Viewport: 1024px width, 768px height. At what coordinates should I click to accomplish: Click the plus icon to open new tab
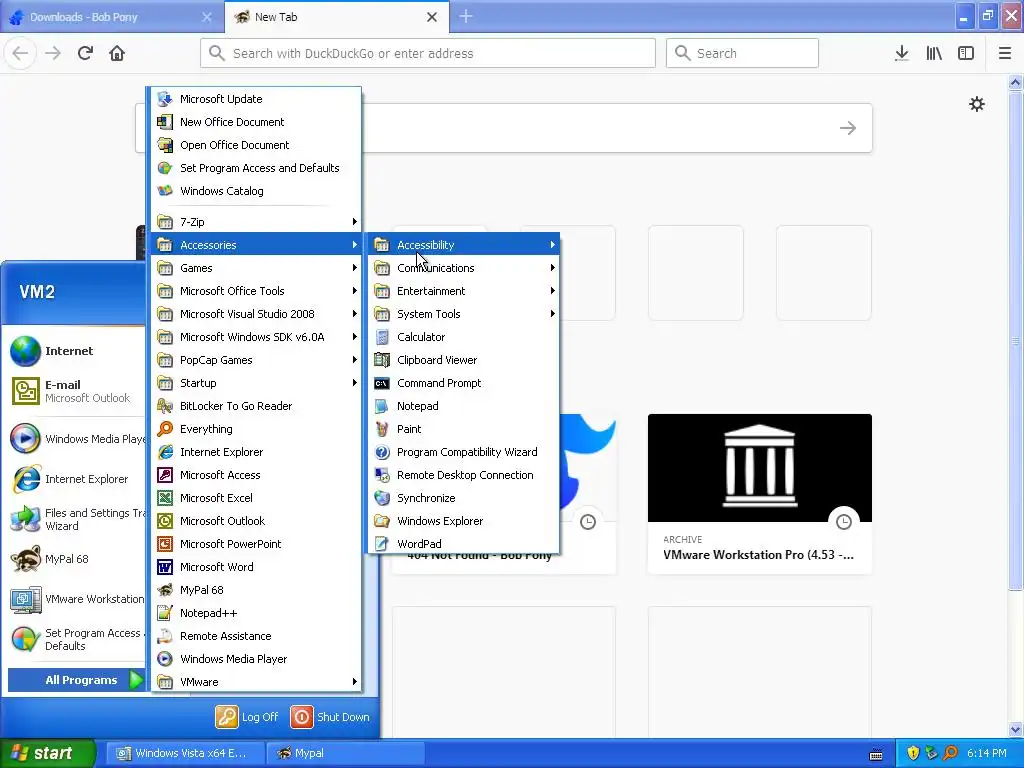[466, 16]
